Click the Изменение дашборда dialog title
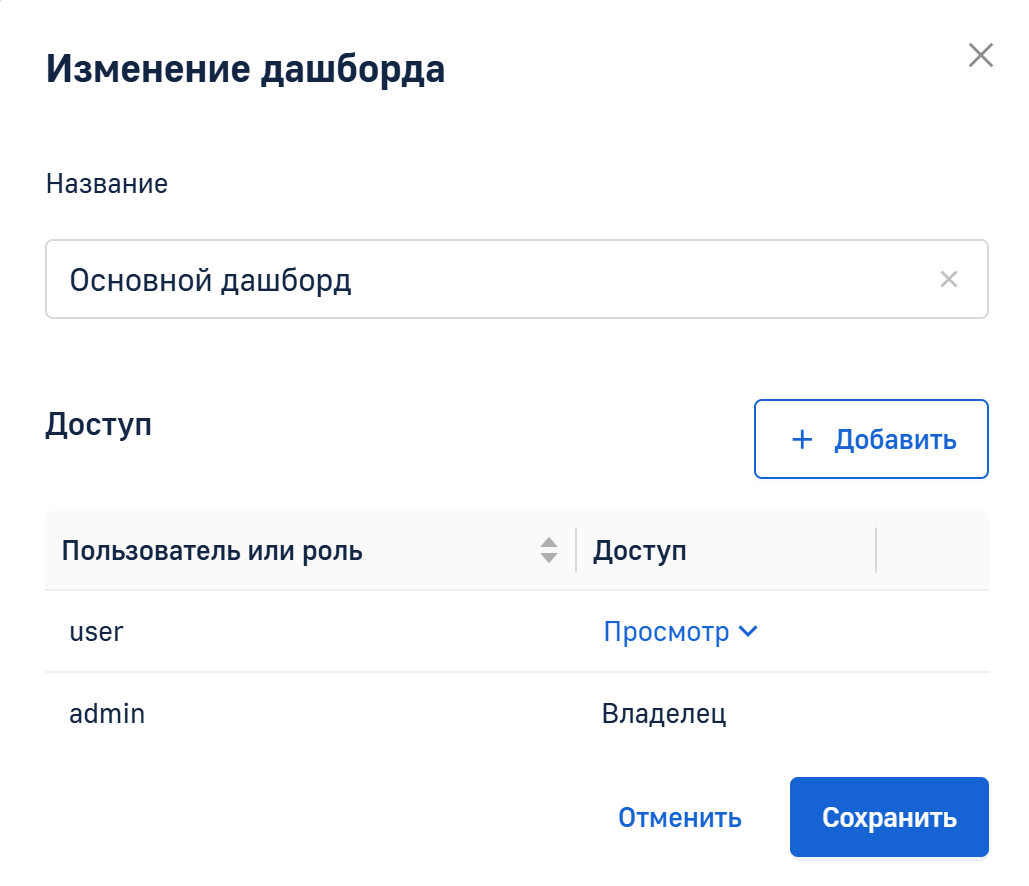Image resolution: width=1029 pixels, height=886 pixels. [245, 70]
